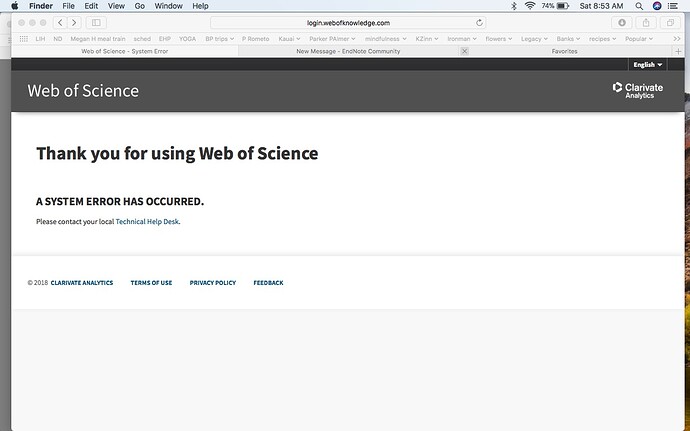Switch to the Favorites tab

click(564, 51)
